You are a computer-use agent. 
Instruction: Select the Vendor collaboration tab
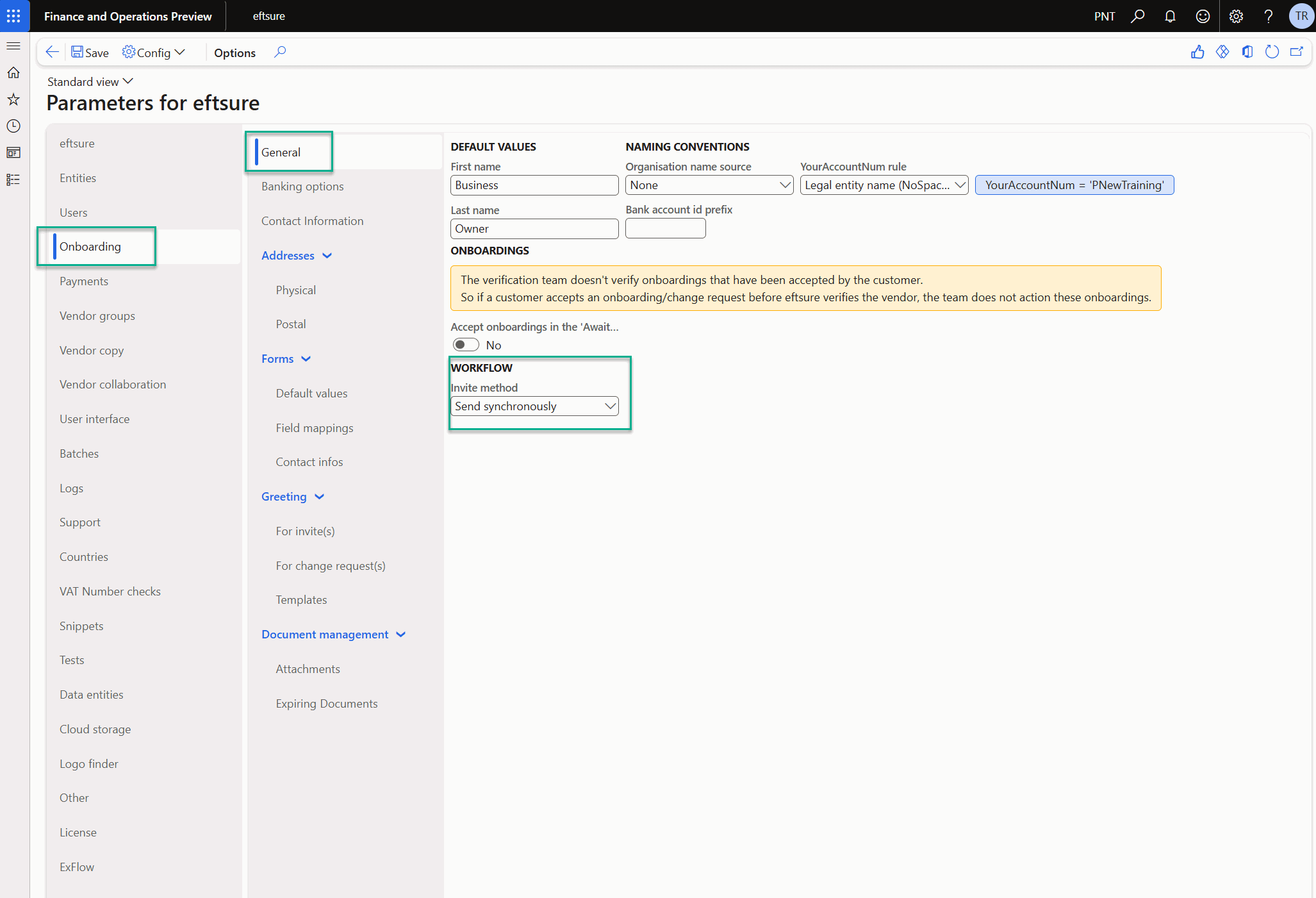point(113,385)
